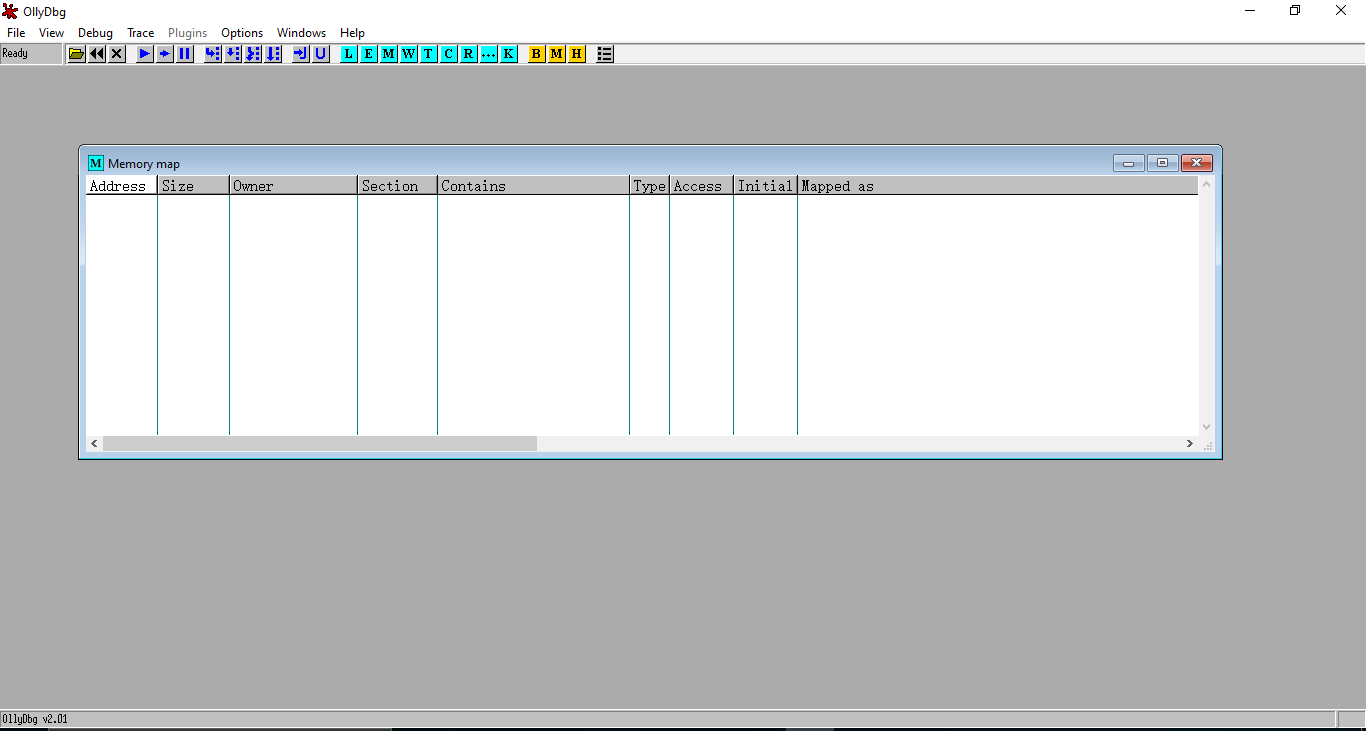Click the Execute till user code U icon
The image size is (1366, 731).
coord(321,54)
